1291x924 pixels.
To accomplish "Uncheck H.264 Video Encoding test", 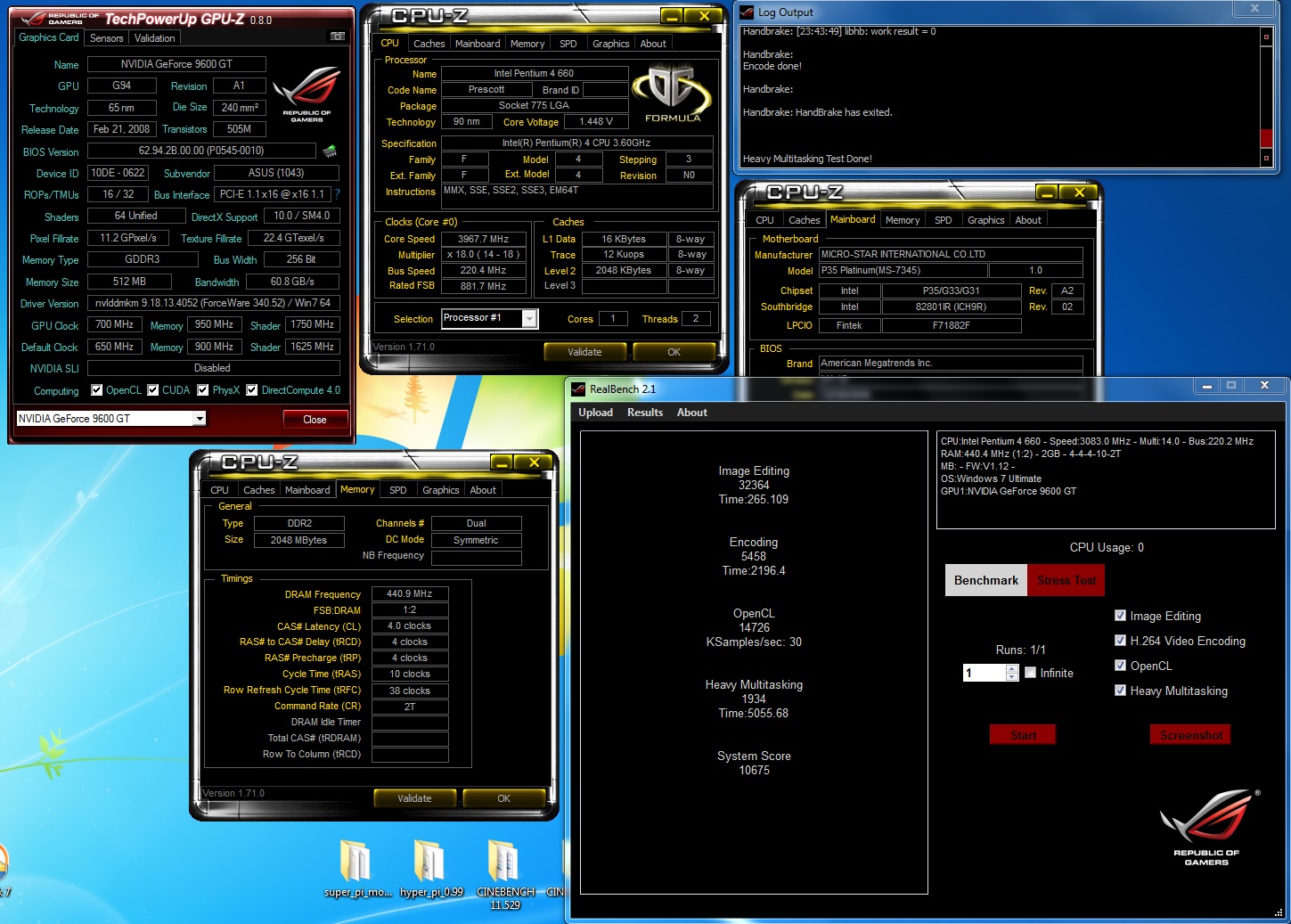I will [x=1121, y=640].
